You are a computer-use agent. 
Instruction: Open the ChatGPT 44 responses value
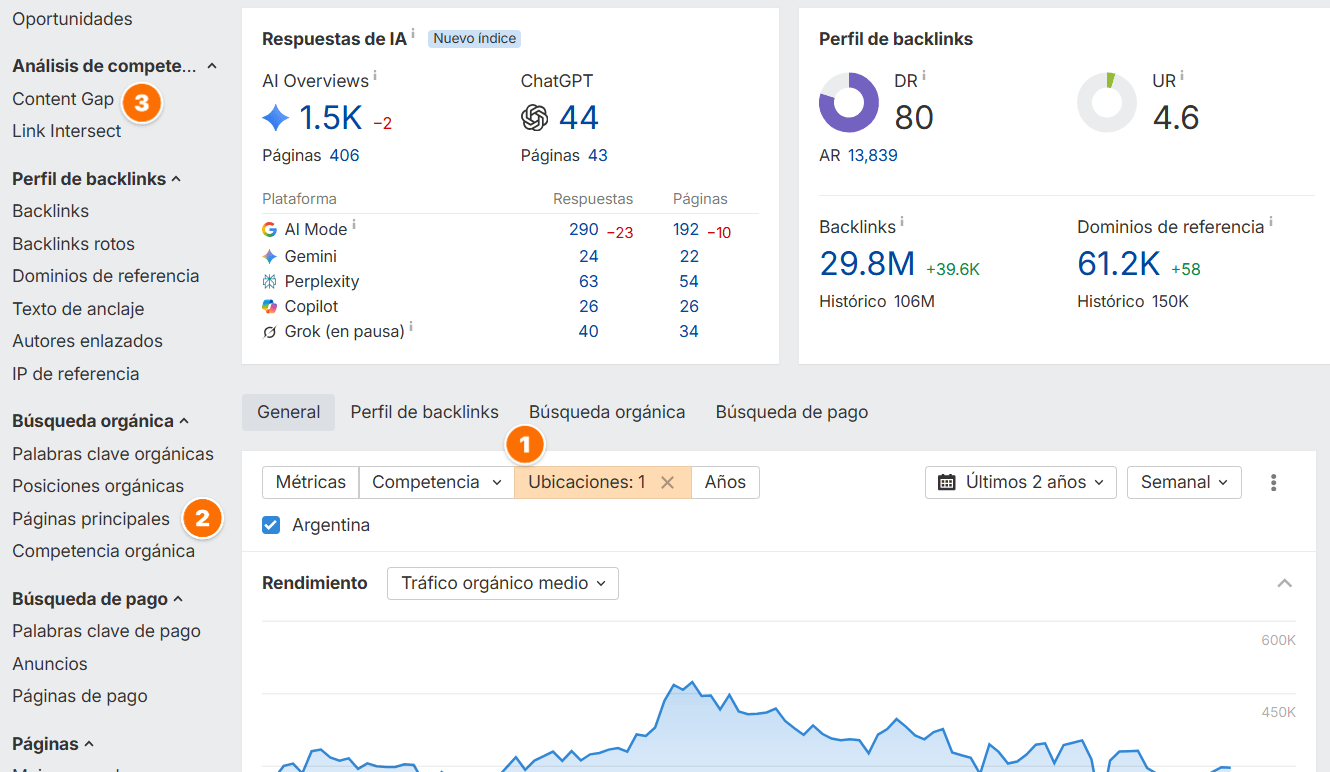click(x=579, y=118)
